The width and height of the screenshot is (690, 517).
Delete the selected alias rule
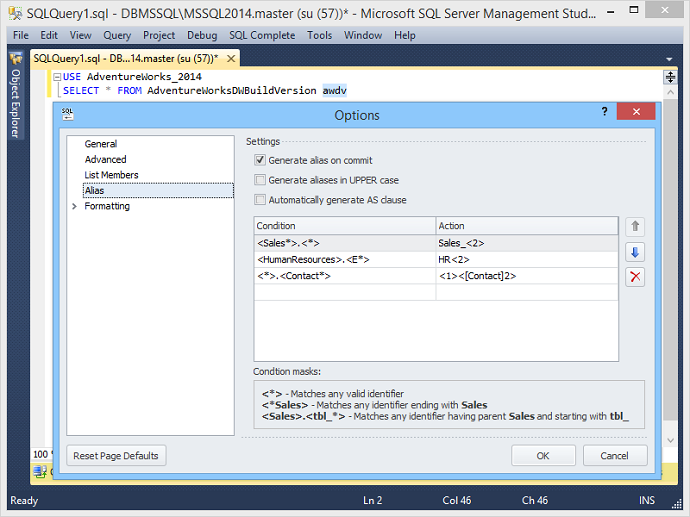(635, 277)
